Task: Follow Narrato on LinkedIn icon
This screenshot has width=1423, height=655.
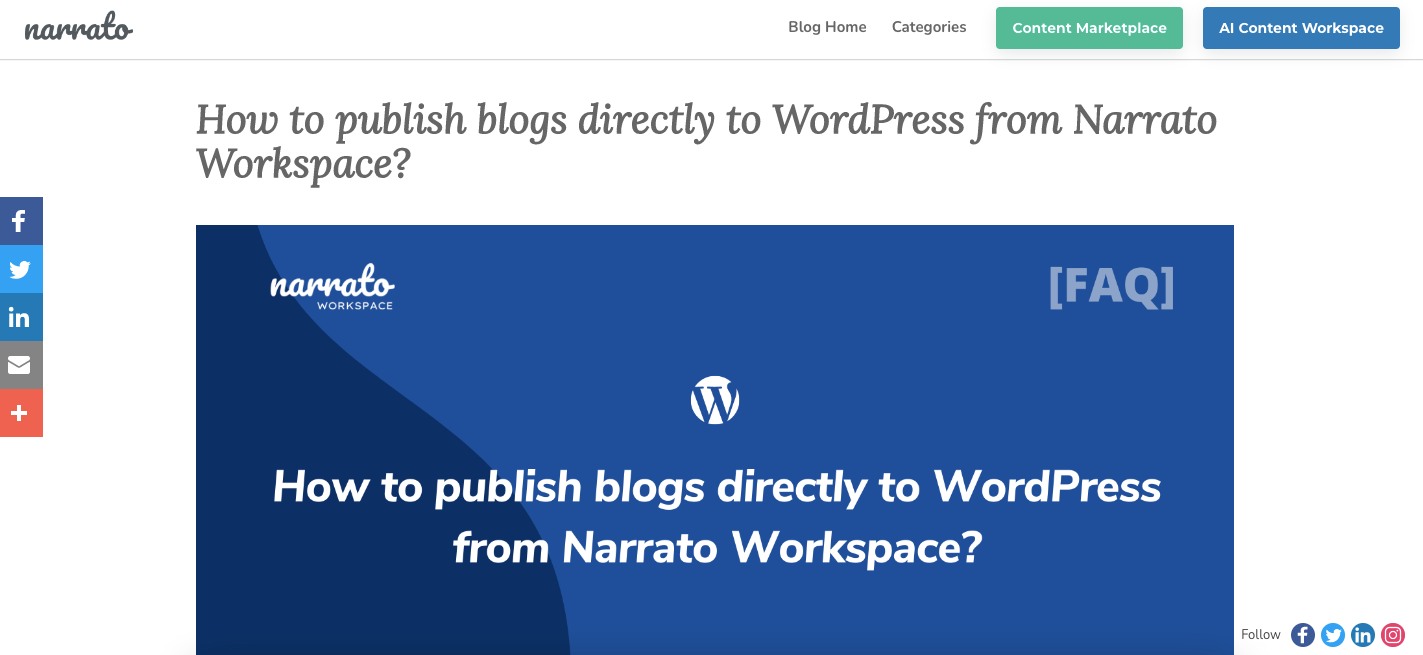Action: 1363,635
